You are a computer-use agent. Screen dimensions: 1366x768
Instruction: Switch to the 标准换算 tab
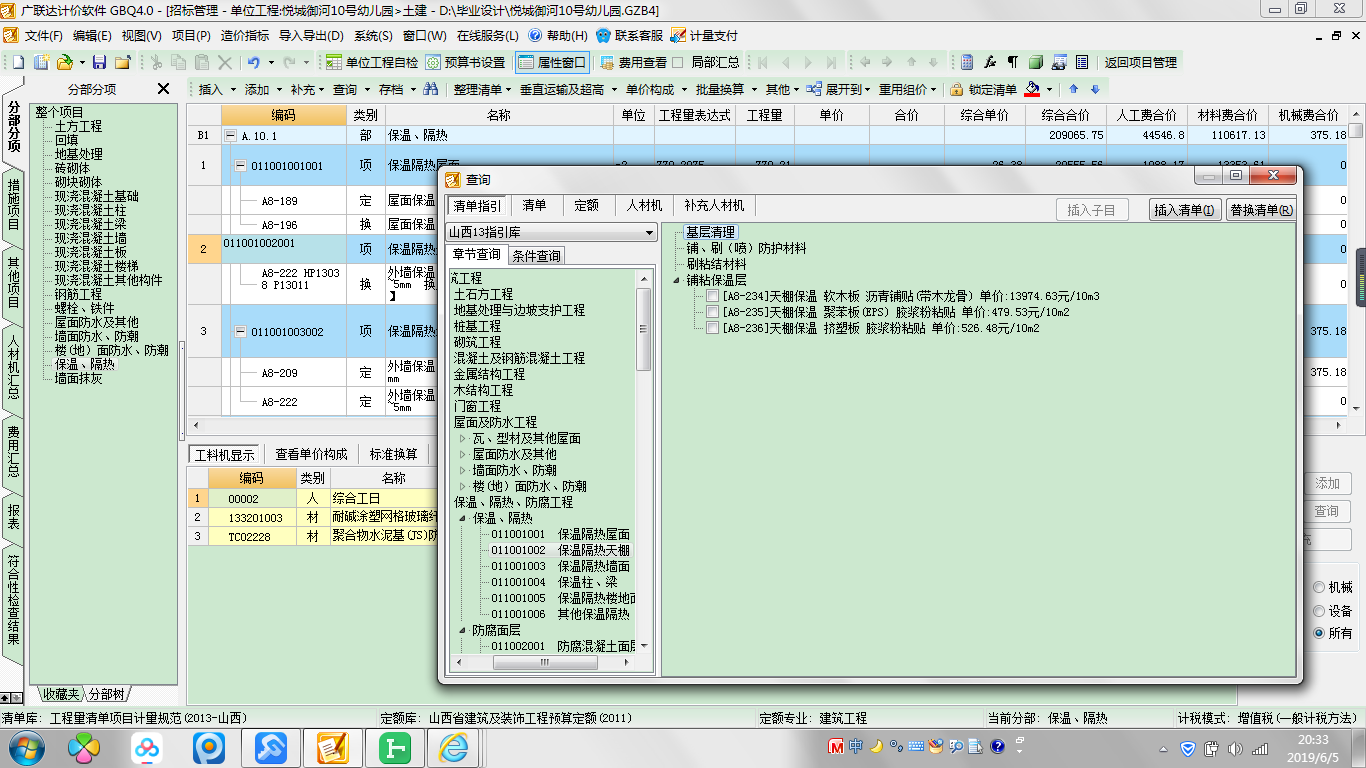click(x=394, y=454)
